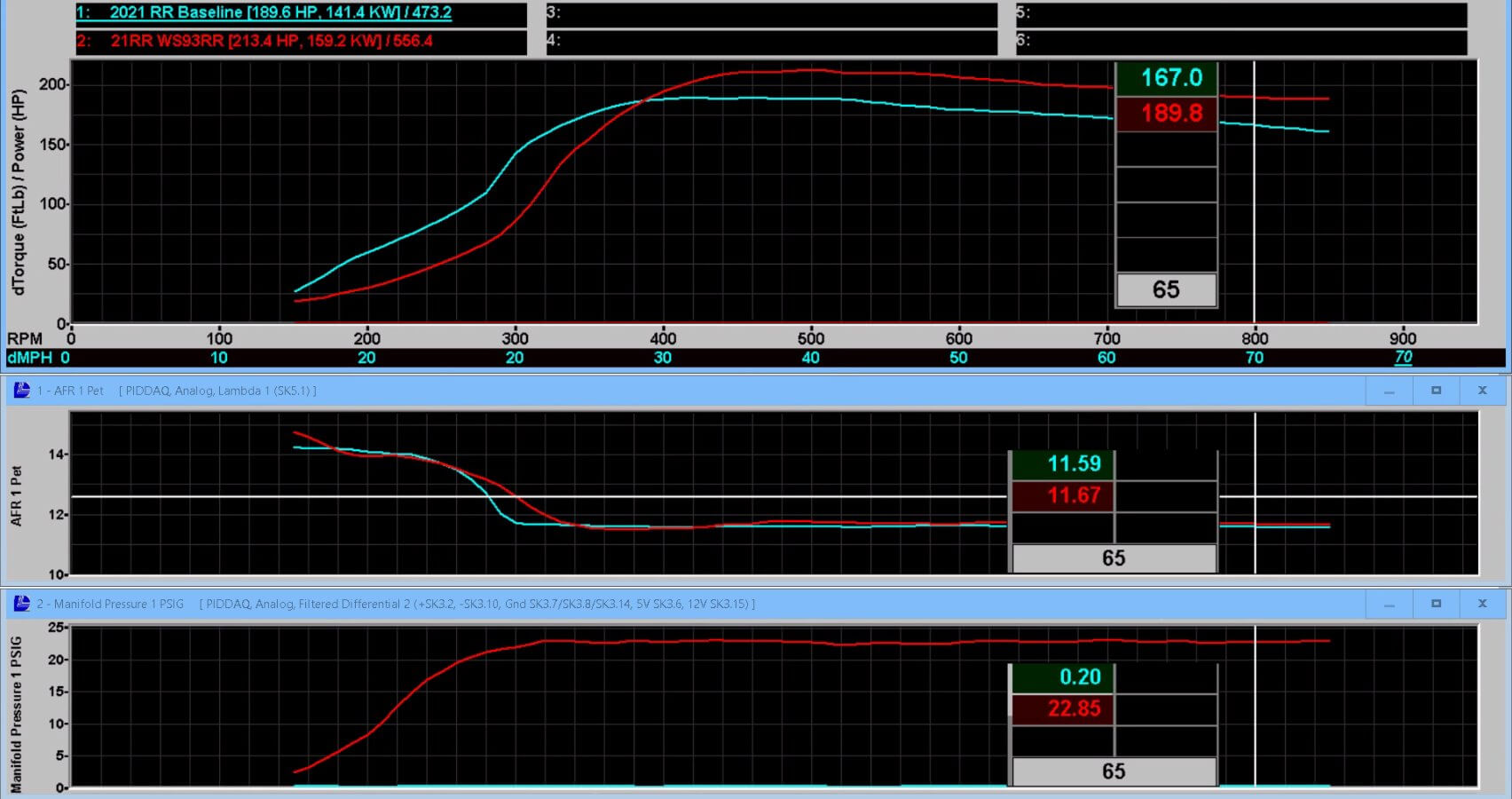Click the dTorque / Power axis label
This screenshot has width=1512, height=799.
coord(18,192)
